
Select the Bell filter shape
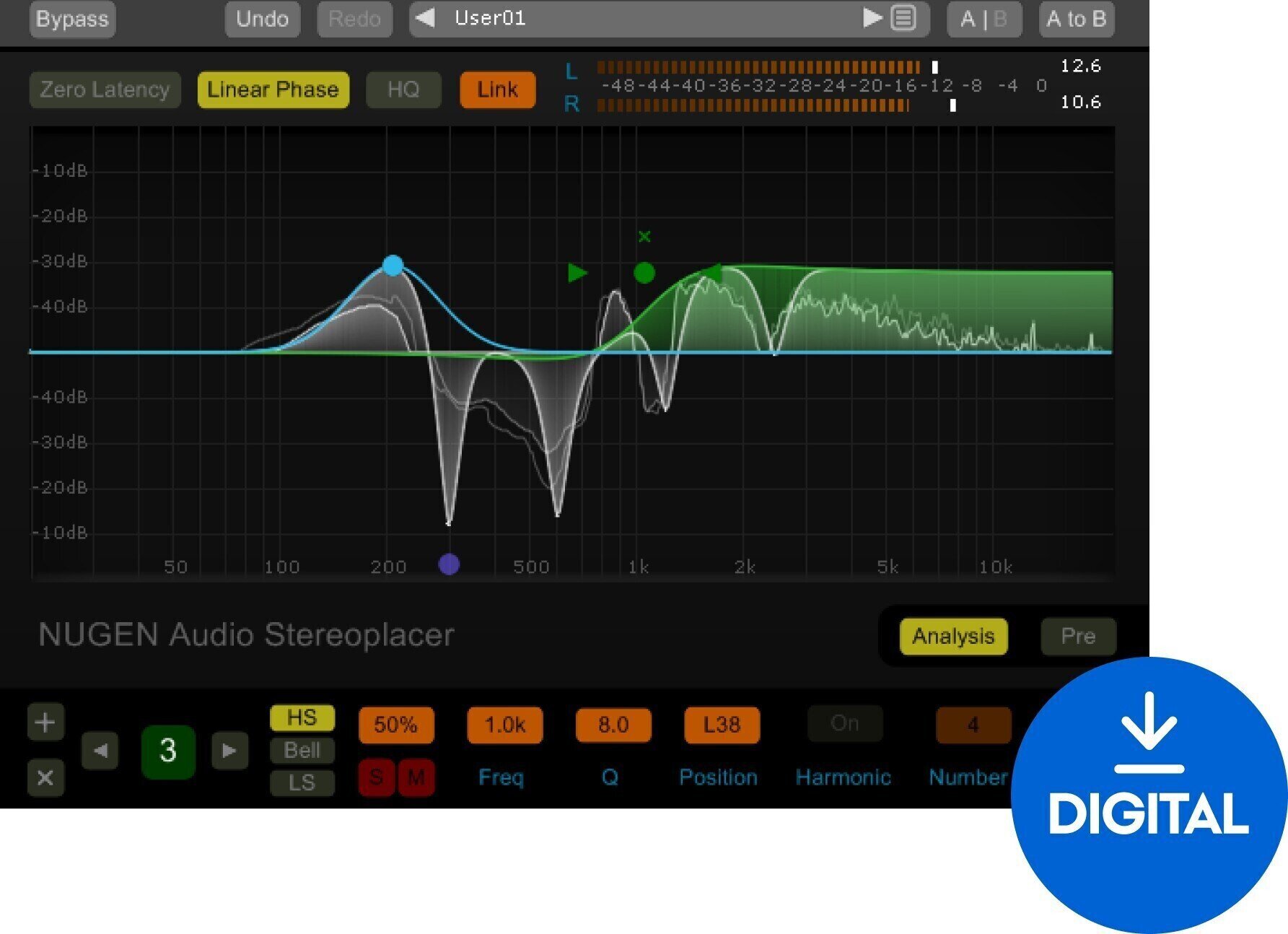(302, 751)
